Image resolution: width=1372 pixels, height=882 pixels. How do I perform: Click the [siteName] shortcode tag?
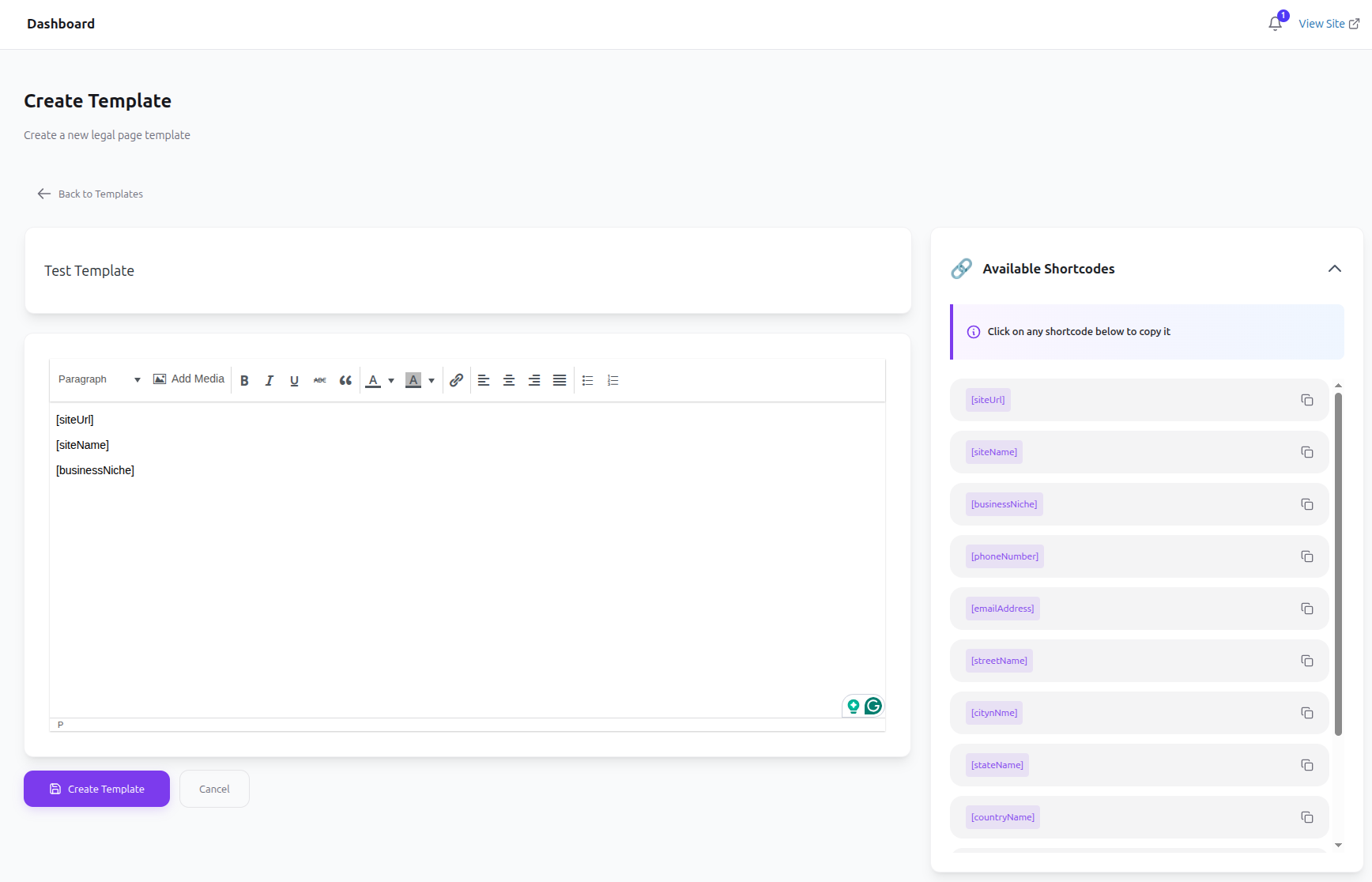[994, 452]
